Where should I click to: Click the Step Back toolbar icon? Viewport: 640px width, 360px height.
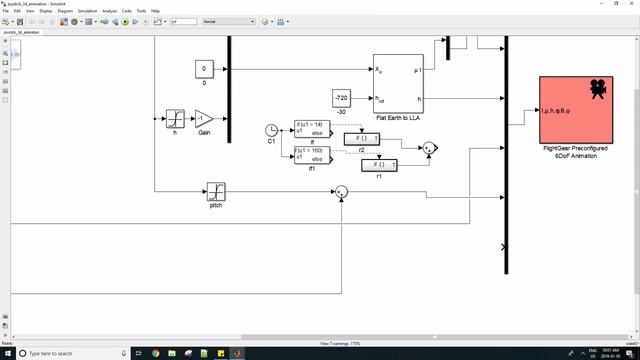pos(115,22)
